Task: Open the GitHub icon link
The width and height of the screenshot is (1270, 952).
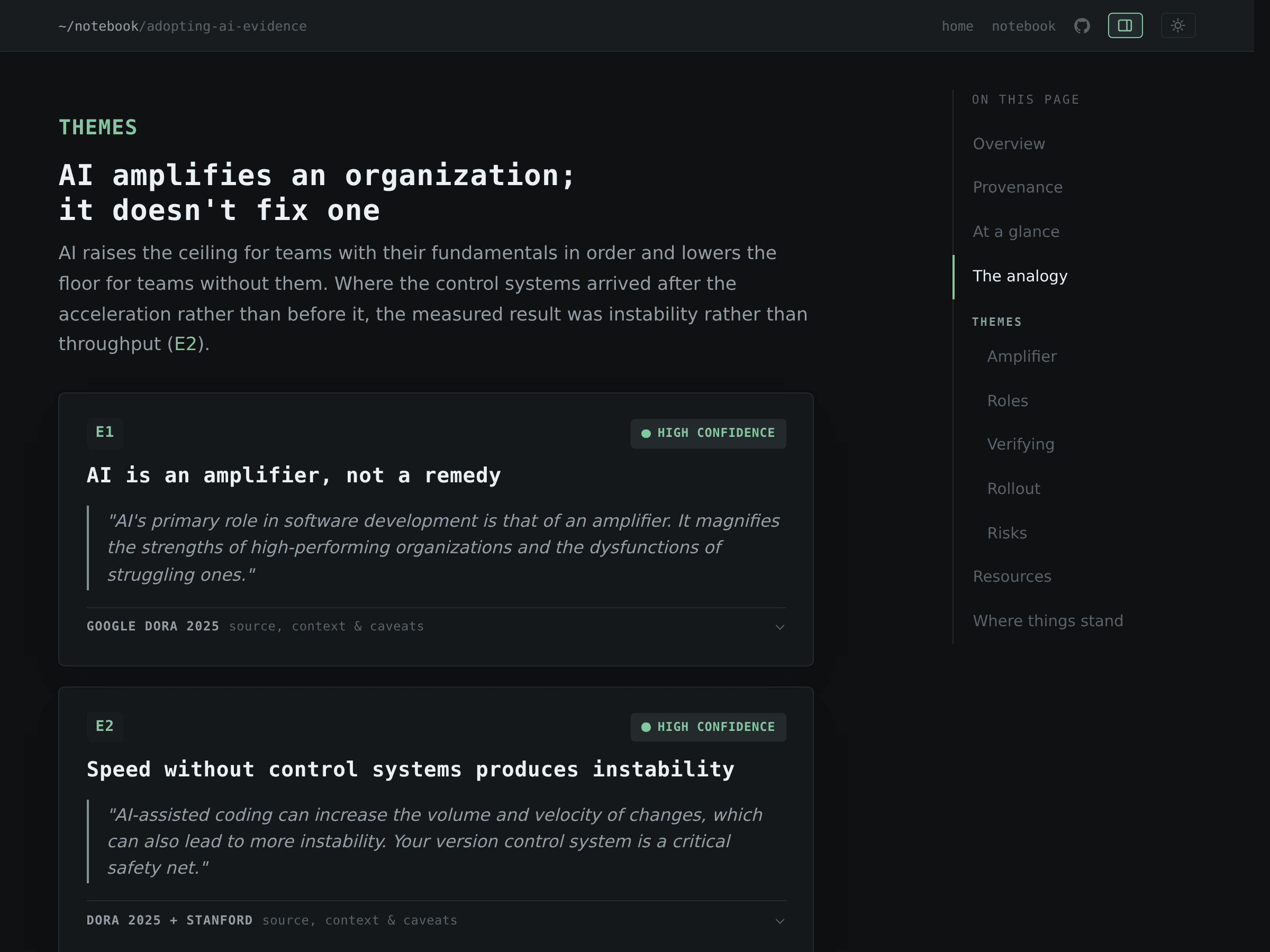Action: [1082, 26]
